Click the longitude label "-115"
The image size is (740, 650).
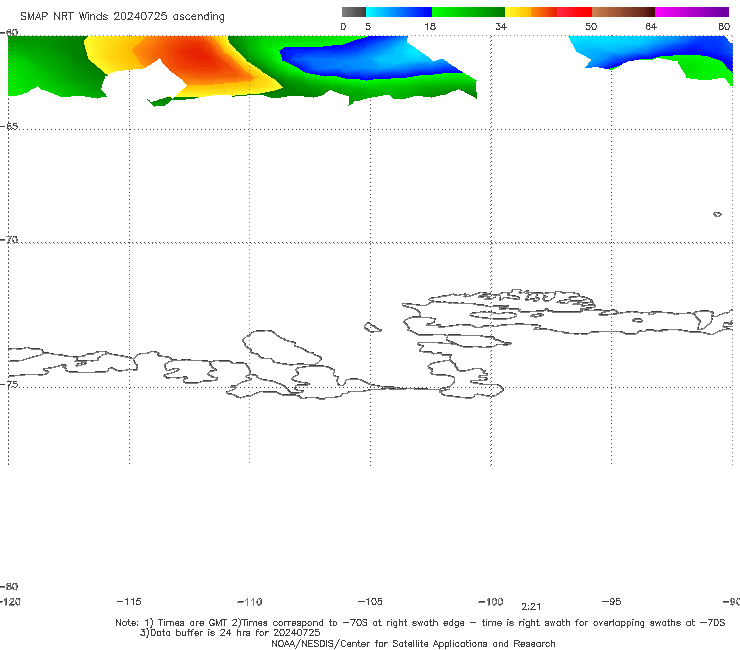tap(129, 602)
